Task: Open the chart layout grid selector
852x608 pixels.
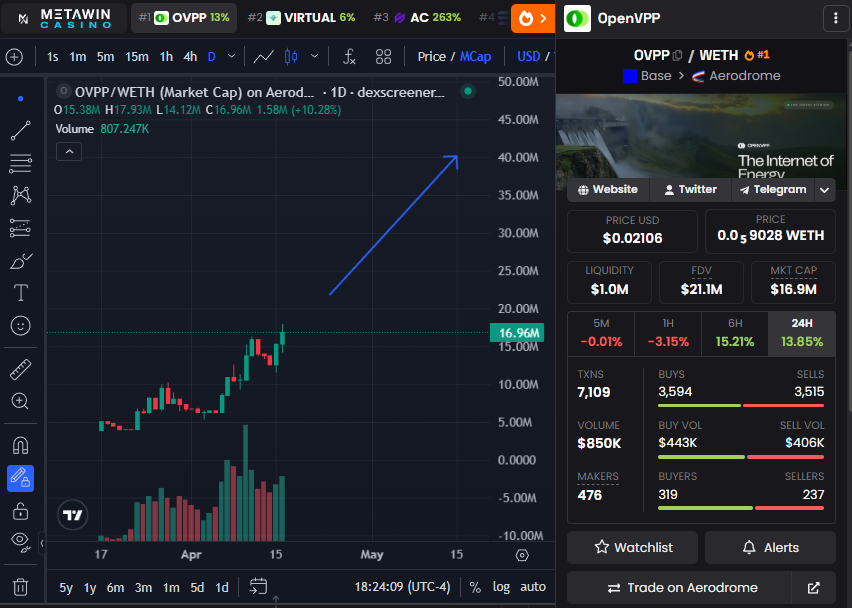Action: 384,57
